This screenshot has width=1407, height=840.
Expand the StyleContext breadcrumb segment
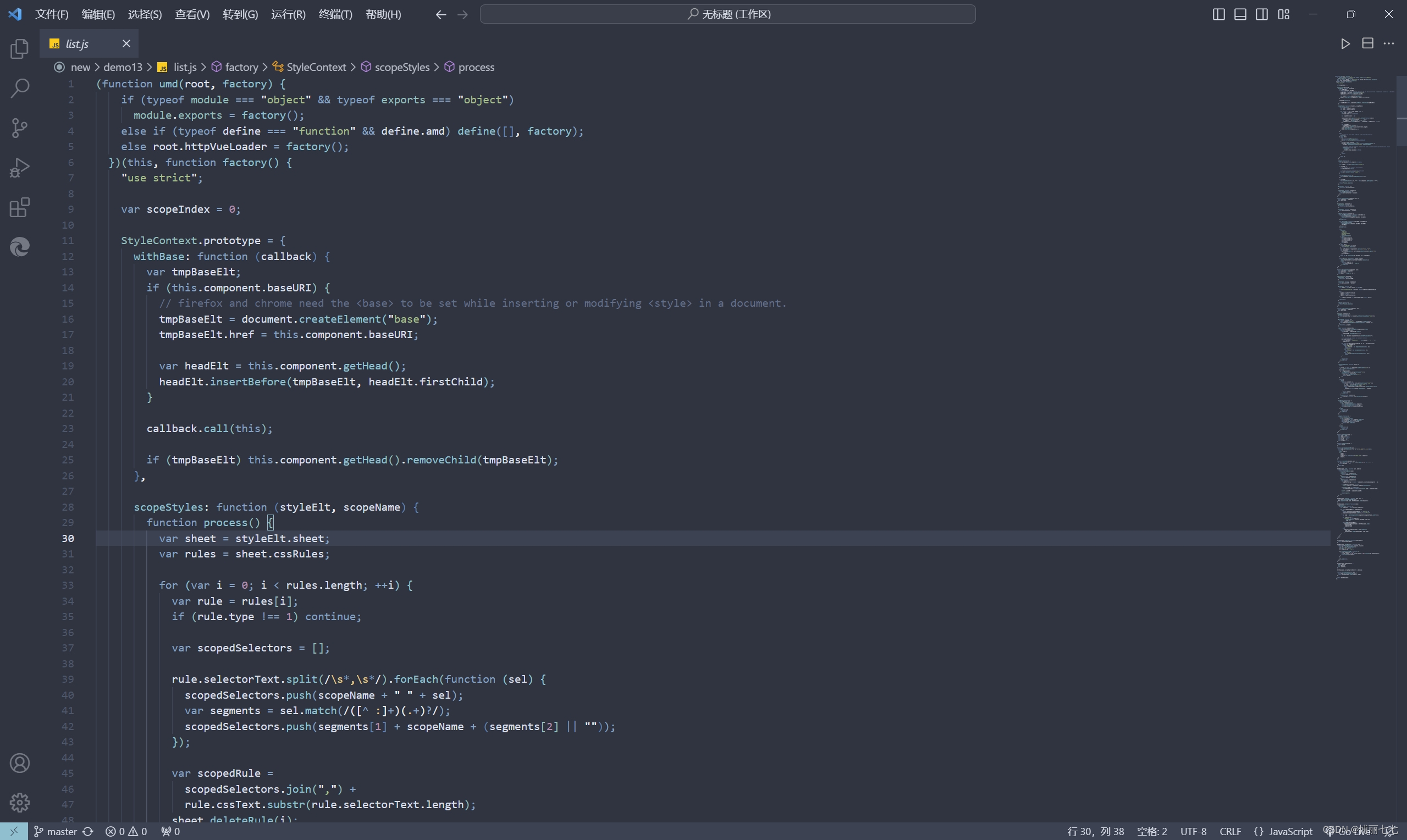(315, 67)
